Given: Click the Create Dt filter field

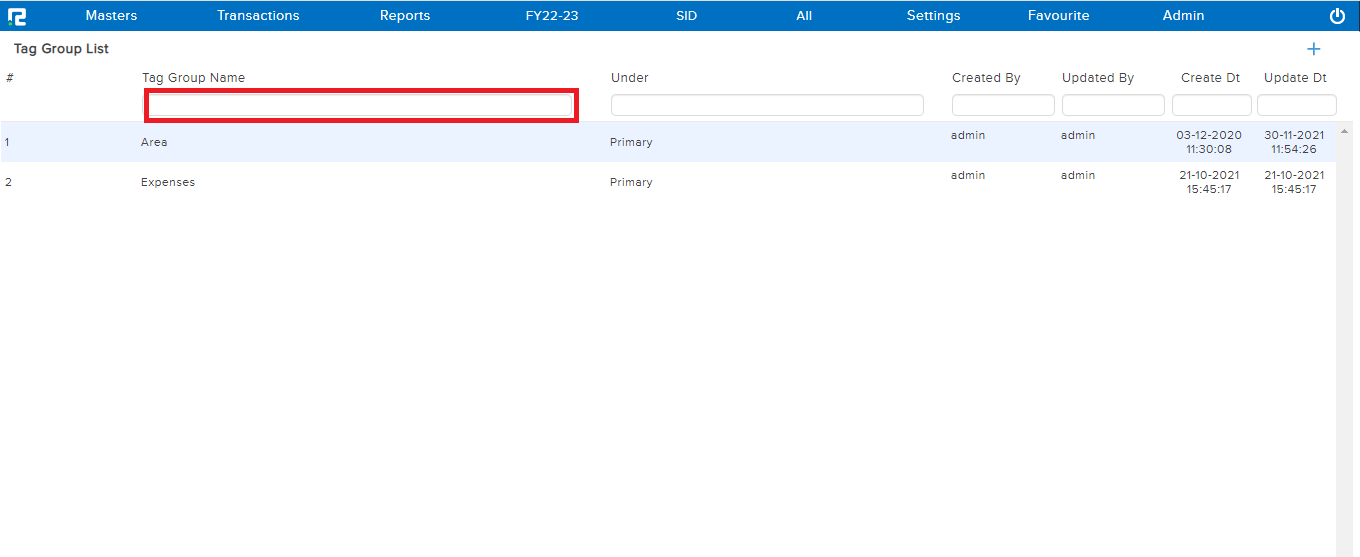Looking at the screenshot, I should pyautogui.click(x=1211, y=105).
